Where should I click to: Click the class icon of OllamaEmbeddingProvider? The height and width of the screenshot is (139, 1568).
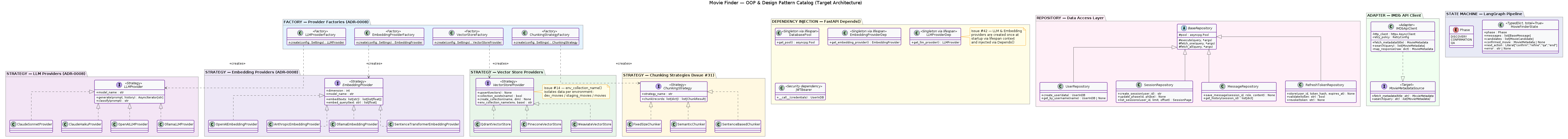333,124
